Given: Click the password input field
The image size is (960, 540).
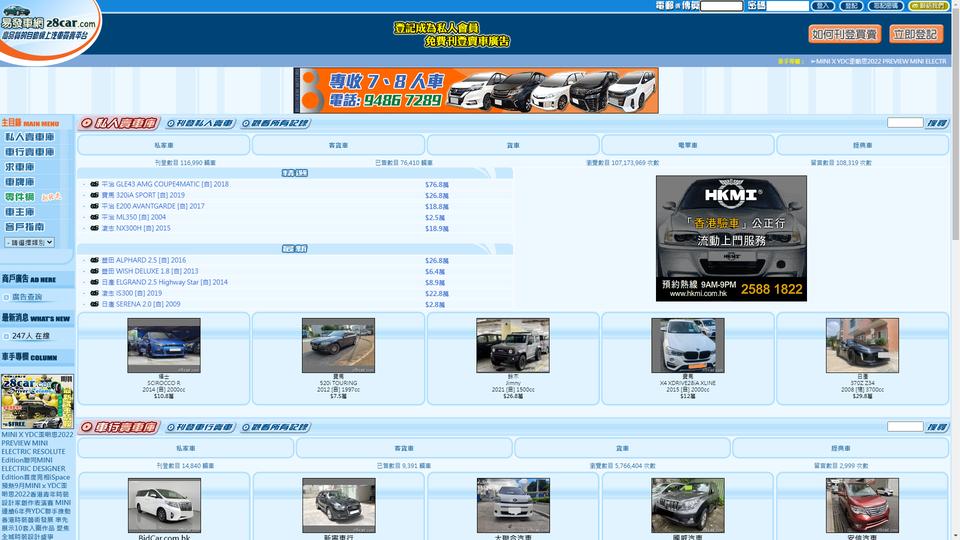Looking at the screenshot, I should pyautogui.click(x=787, y=6).
